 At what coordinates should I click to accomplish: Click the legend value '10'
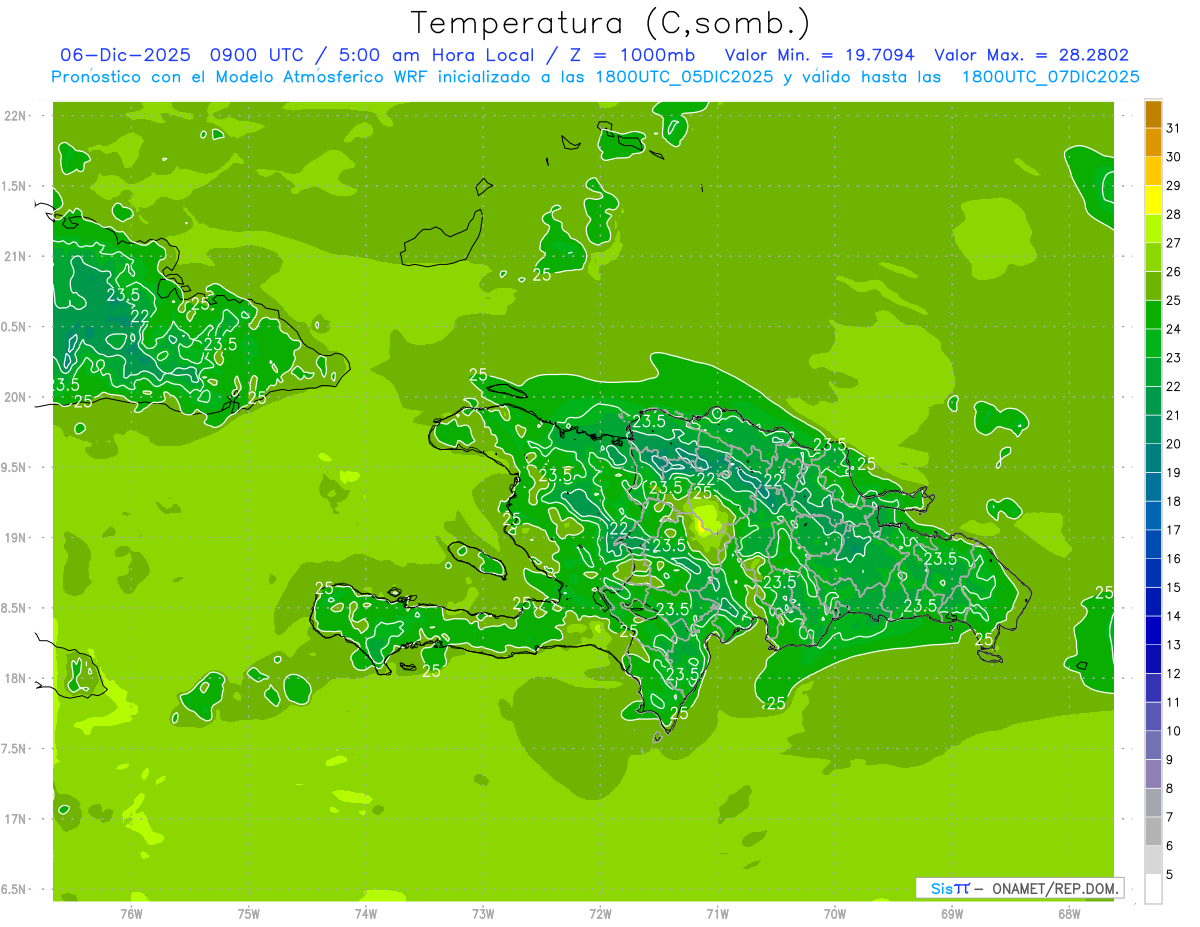(x=1174, y=731)
